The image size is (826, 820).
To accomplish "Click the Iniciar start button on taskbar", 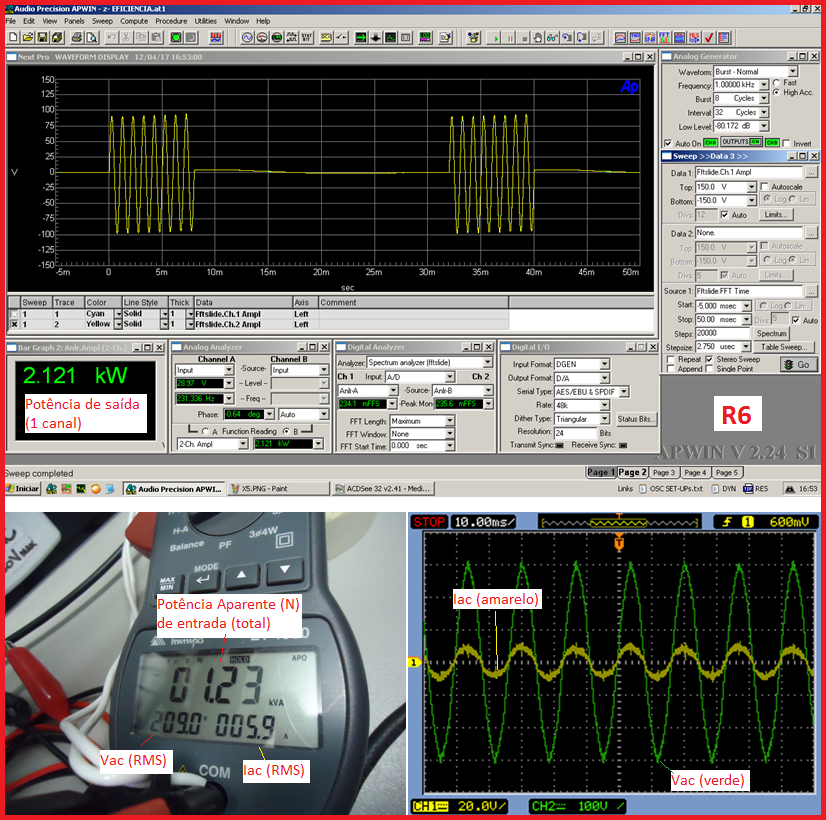I will [x=21, y=489].
